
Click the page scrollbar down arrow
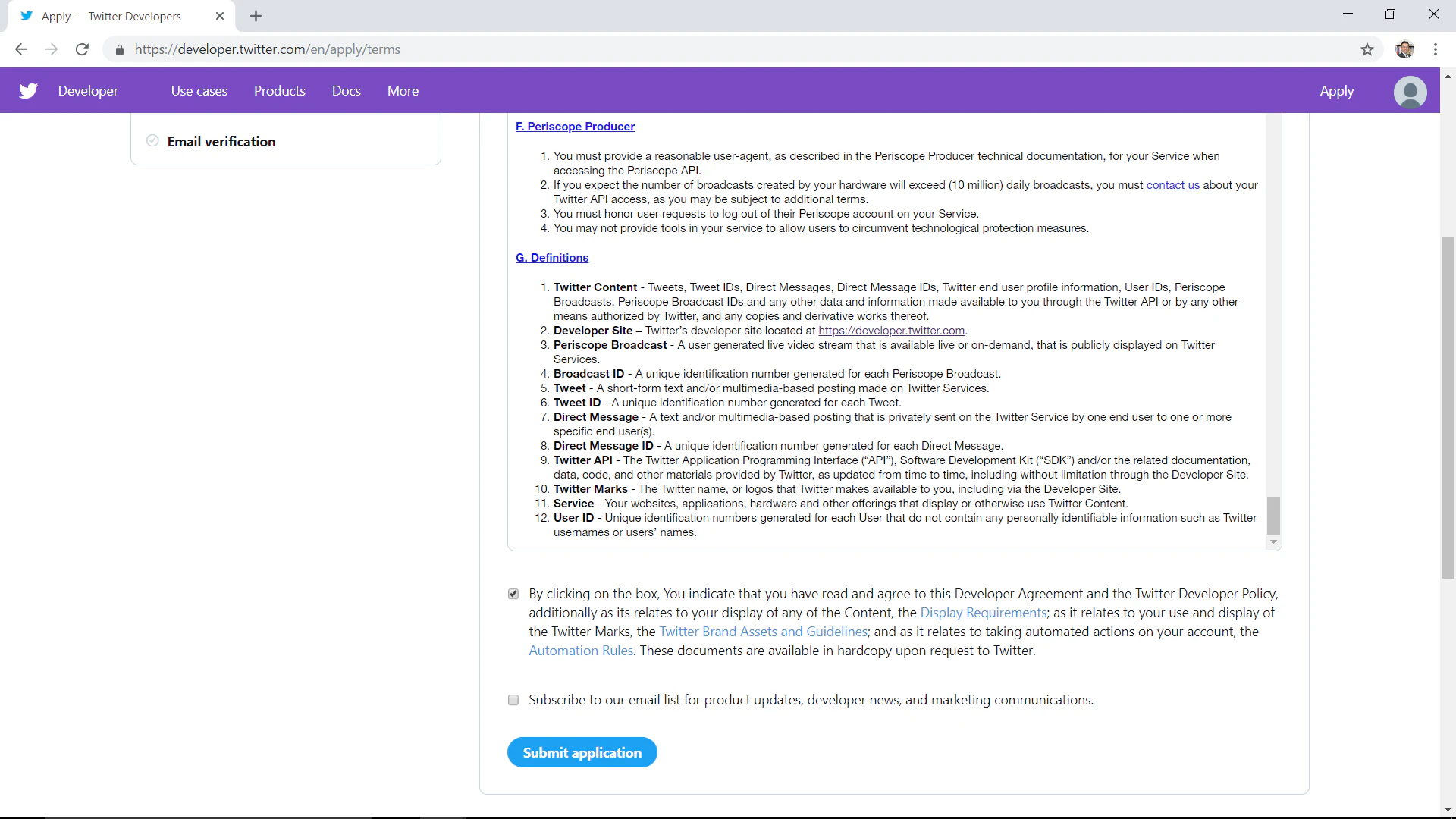click(1448, 810)
